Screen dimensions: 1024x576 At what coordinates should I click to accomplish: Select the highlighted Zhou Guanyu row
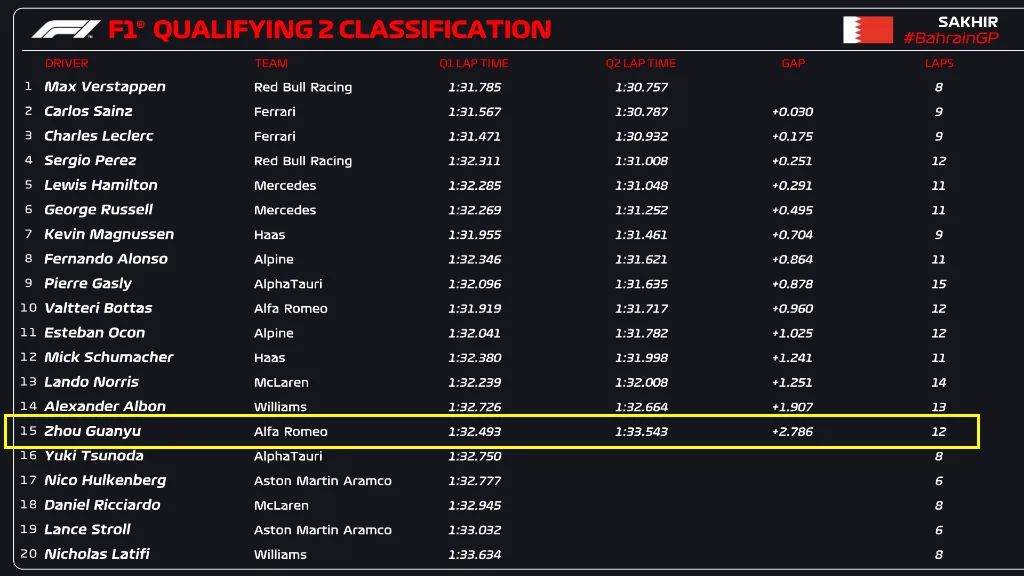(492, 431)
